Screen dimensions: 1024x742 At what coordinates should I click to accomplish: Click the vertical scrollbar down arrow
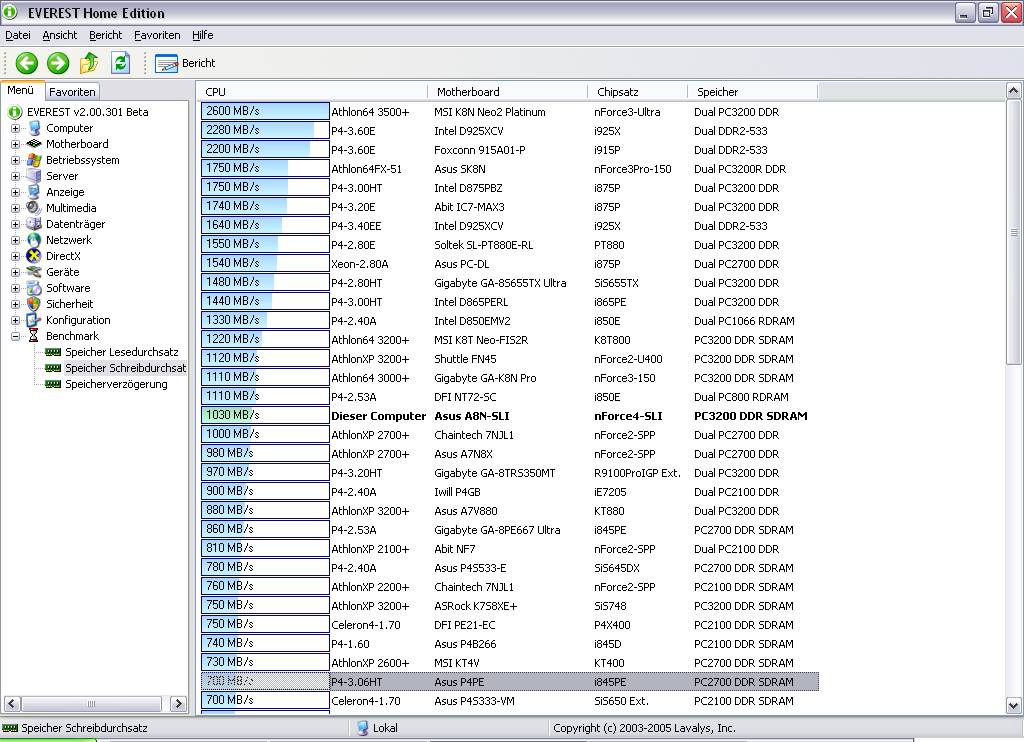pos(1013,705)
